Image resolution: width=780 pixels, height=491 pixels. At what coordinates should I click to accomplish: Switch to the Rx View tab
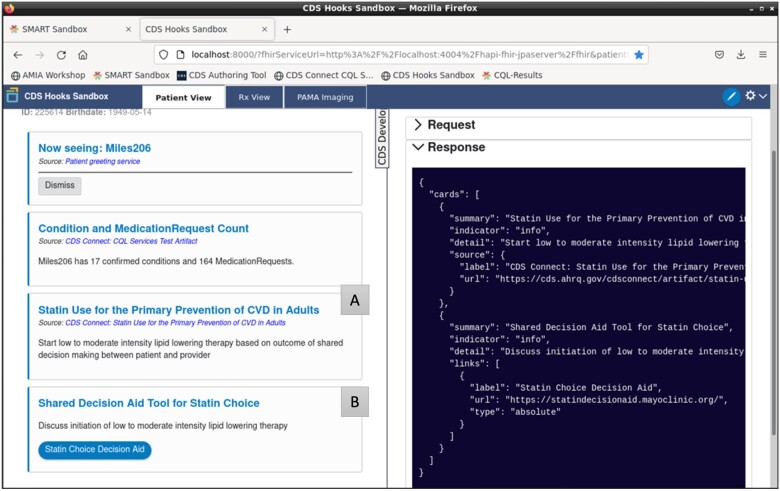pyautogui.click(x=254, y=98)
